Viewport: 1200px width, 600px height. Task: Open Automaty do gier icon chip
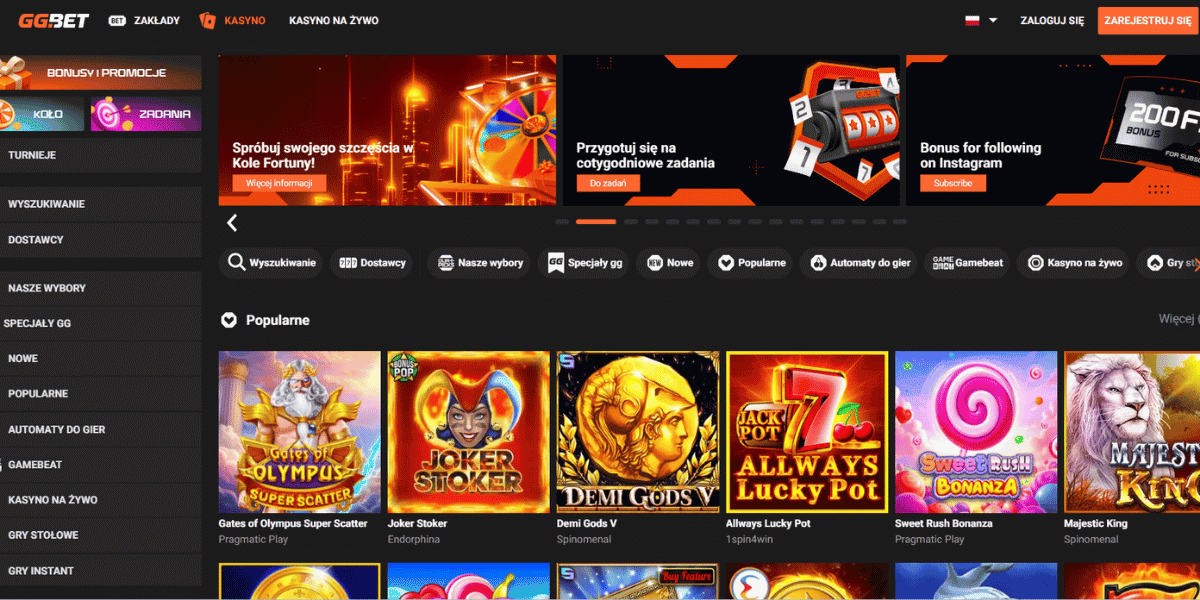(860, 263)
